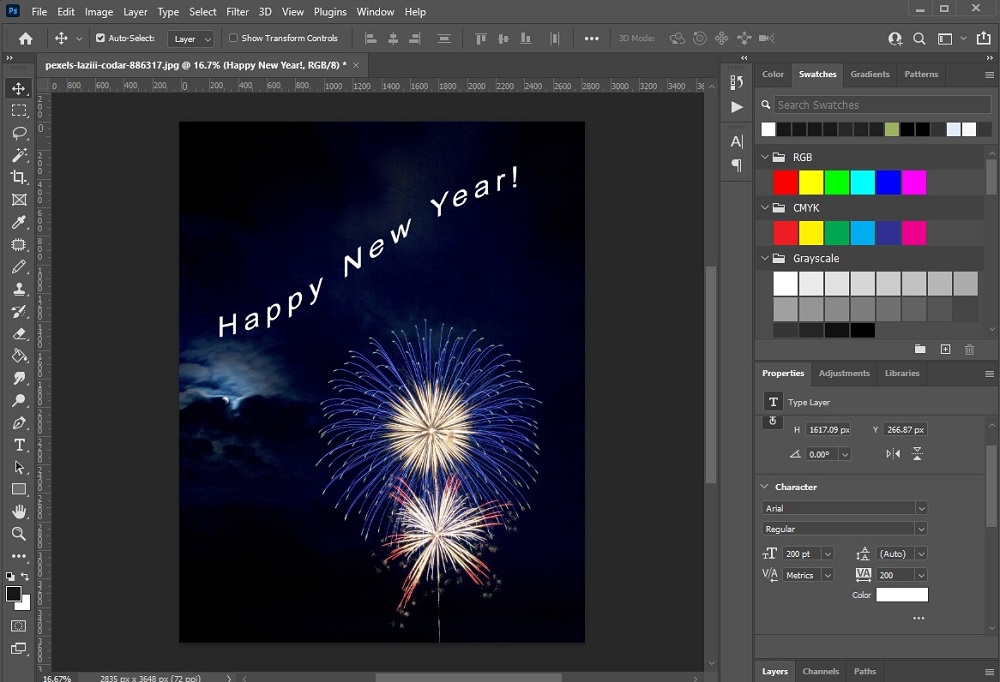Choose the Move tool
1000x682 pixels.
click(x=18, y=88)
